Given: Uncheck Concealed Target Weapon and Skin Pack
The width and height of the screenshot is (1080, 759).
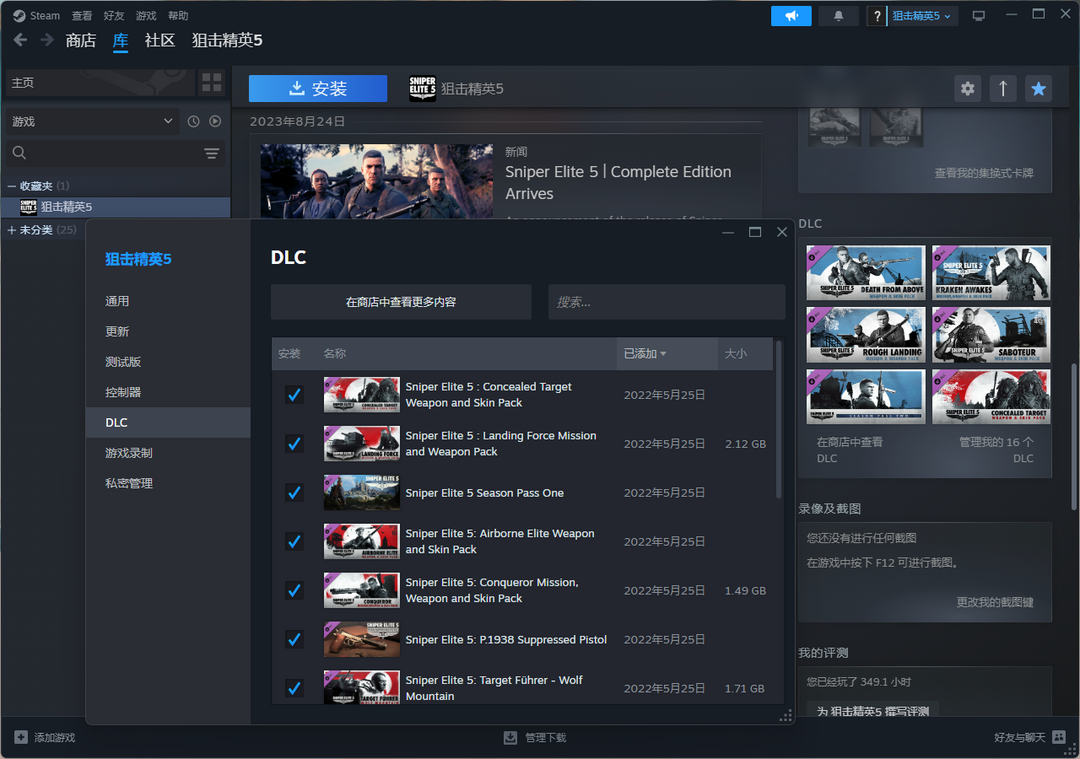Looking at the screenshot, I should [x=294, y=395].
